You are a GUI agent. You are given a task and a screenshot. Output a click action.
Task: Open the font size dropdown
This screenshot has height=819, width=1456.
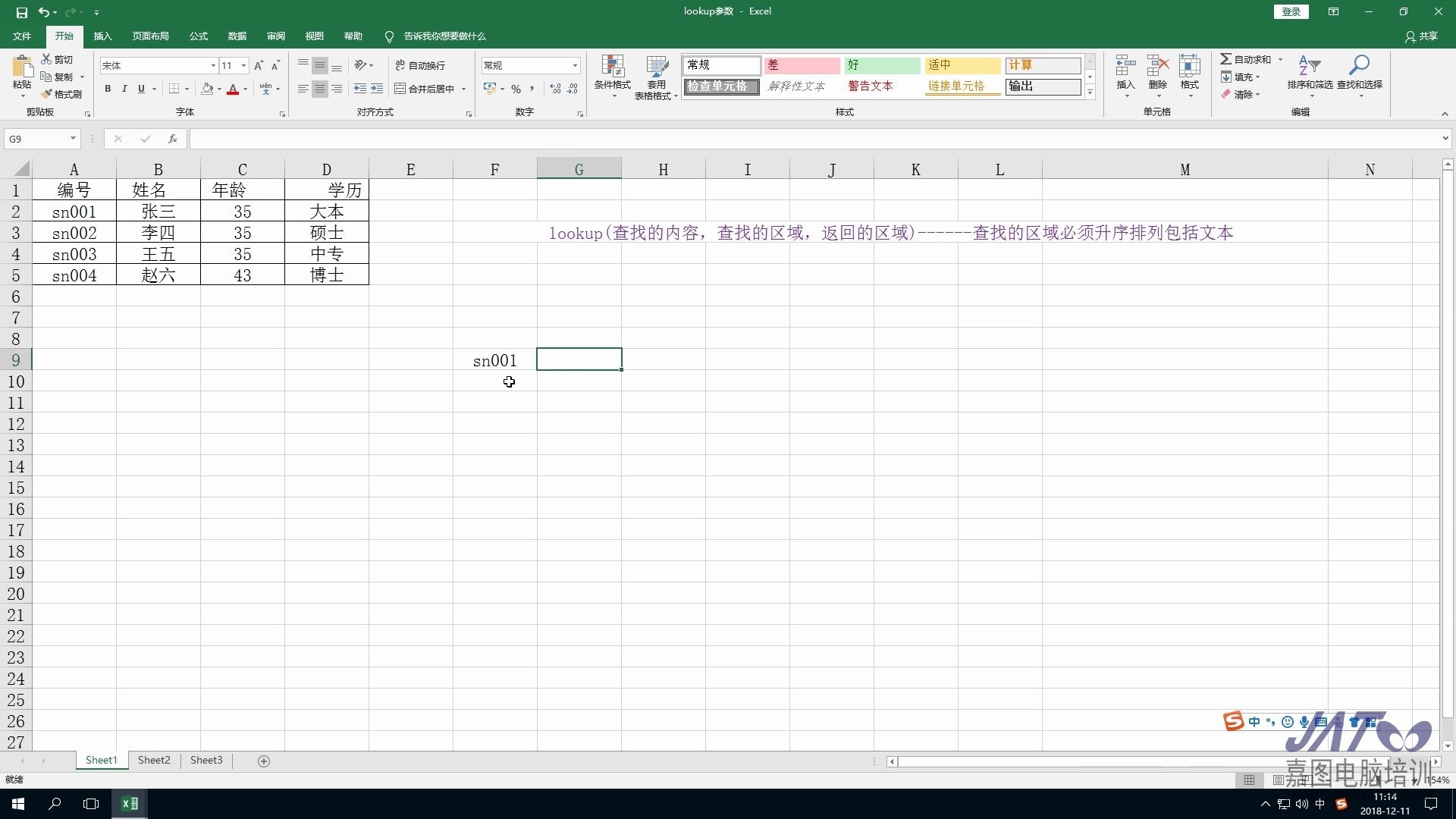pyautogui.click(x=243, y=65)
